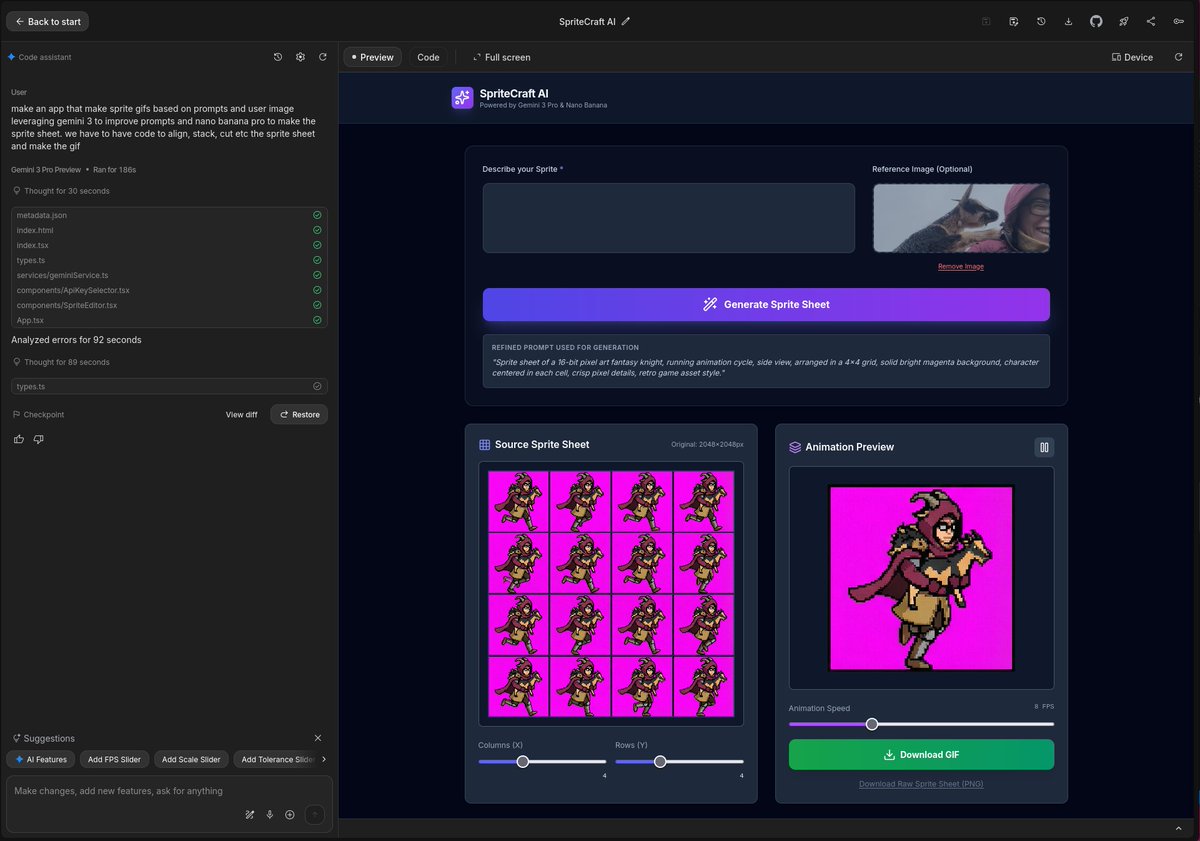Viewport: 1200px width, 841px height.
Task: Adjust the Columns (X) slider handle
Action: [522, 761]
